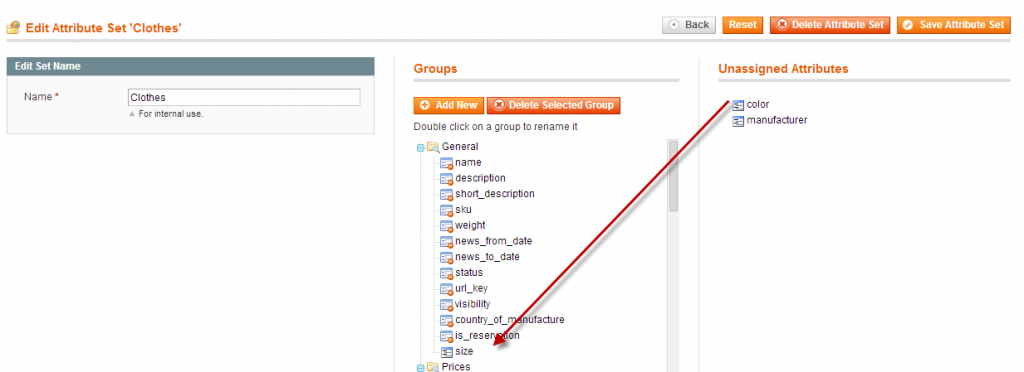Select the sku attribute label

coord(464,209)
